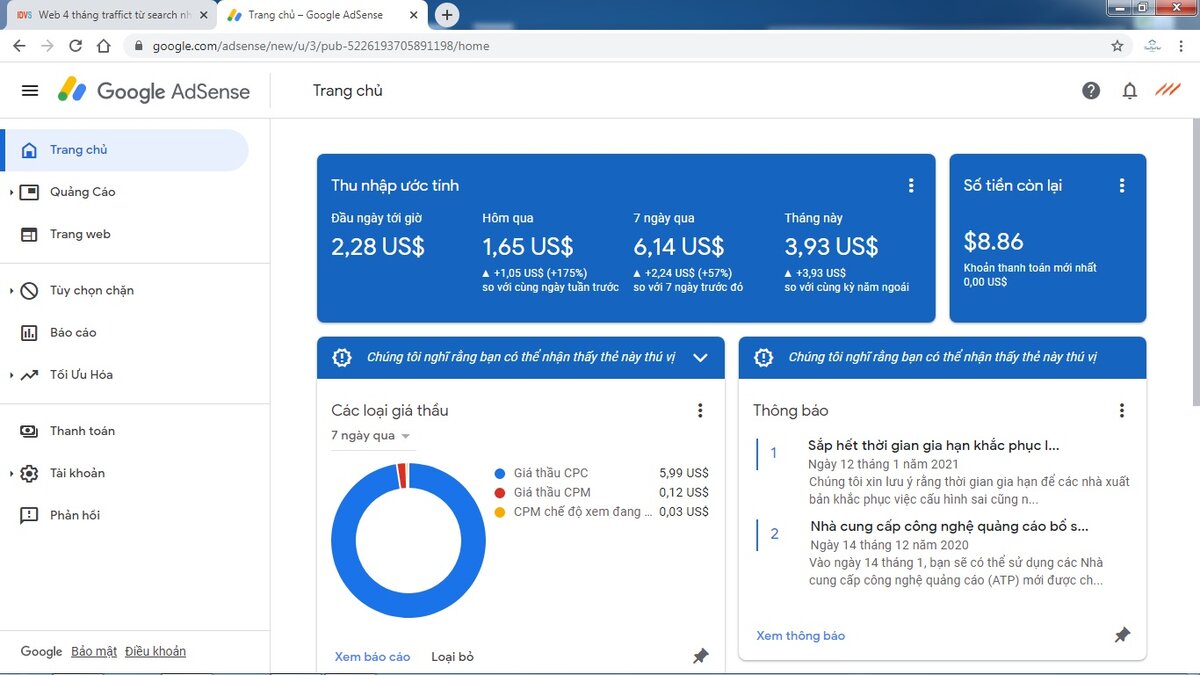
Task: Collapse the suggestion banner with the chevron
Action: pos(700,357)
